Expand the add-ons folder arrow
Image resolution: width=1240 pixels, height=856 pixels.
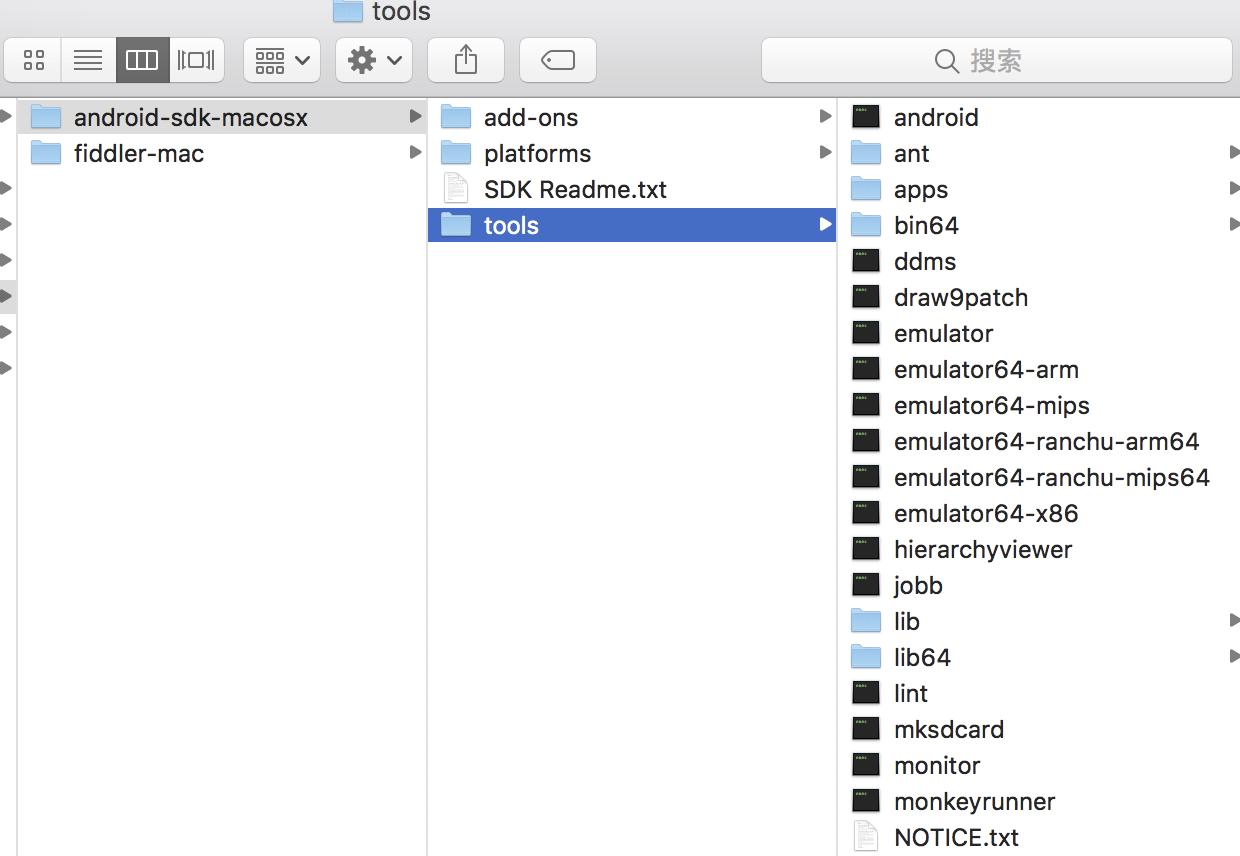click(825, 116)
